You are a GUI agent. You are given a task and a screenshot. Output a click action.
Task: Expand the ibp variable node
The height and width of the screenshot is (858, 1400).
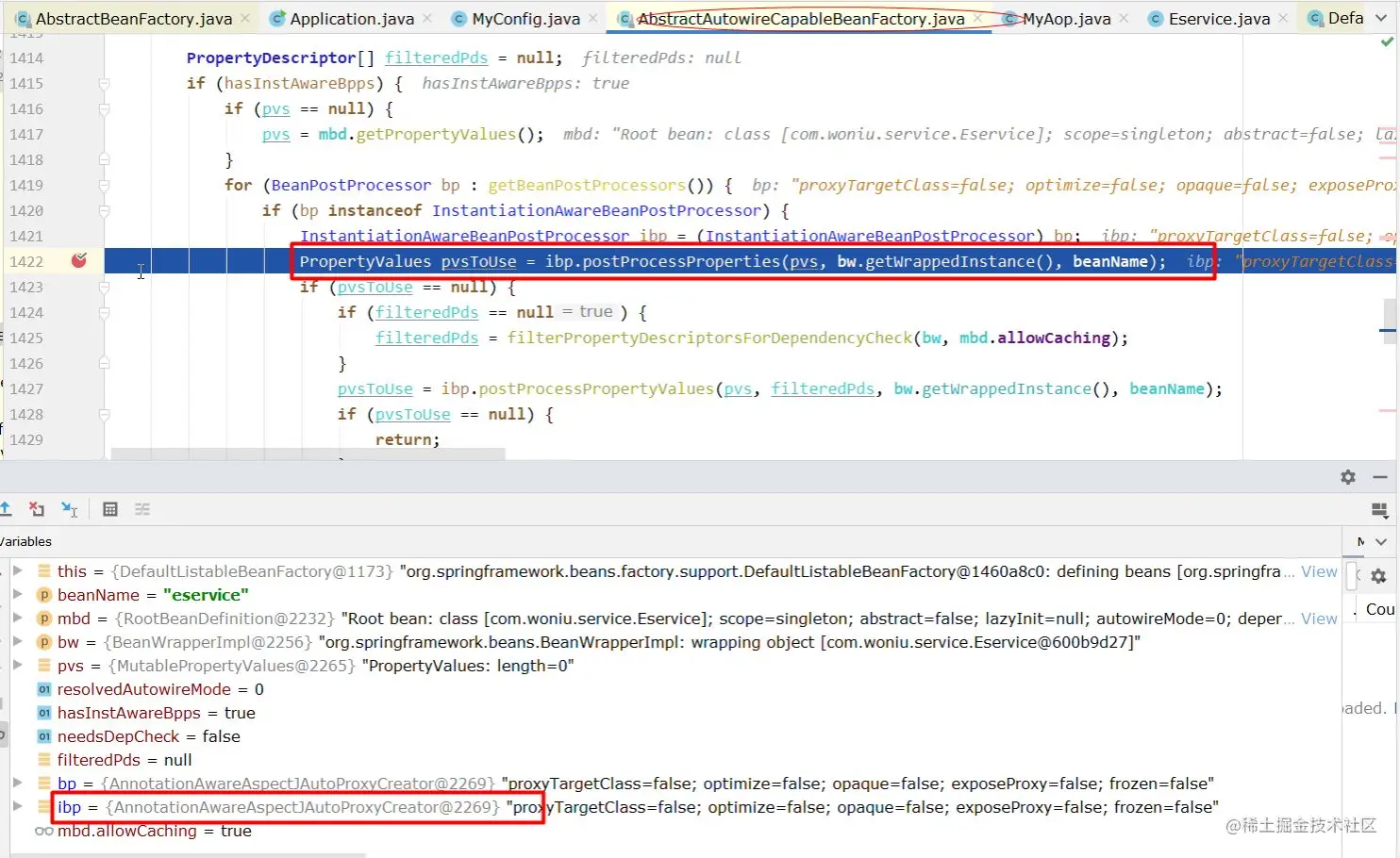click(17, 806)
